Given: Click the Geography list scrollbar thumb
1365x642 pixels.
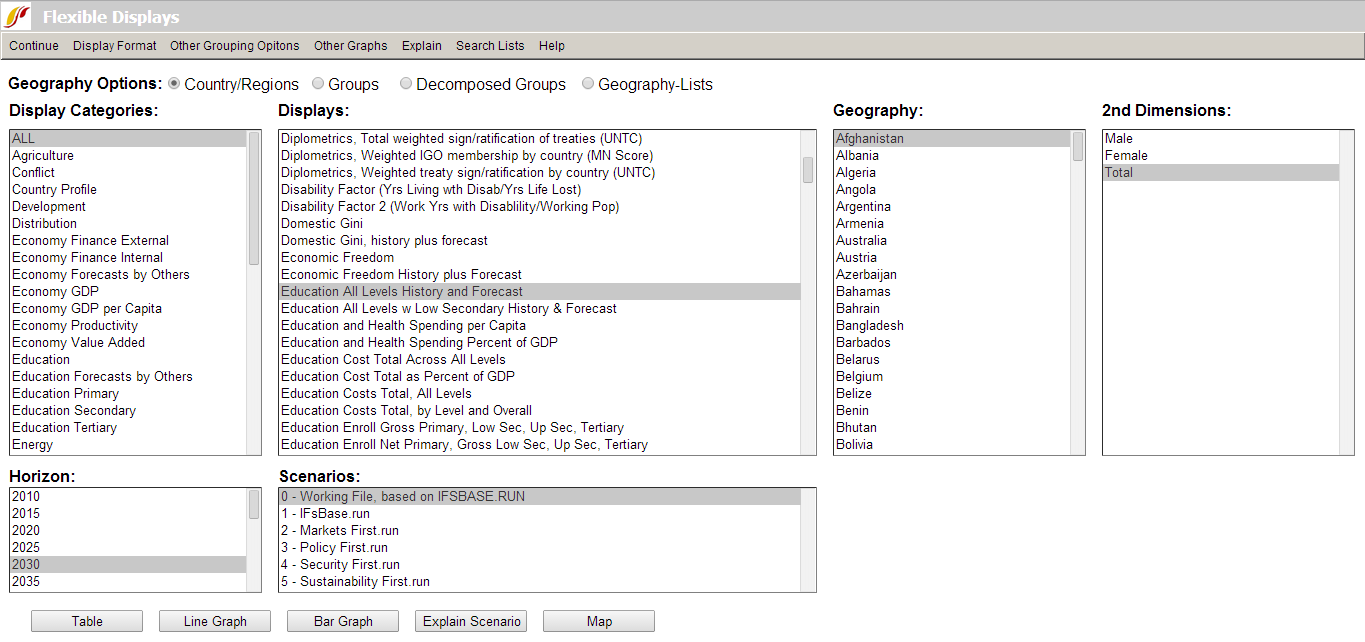Looking at the screenshot, I should (x=1078, y=147).
